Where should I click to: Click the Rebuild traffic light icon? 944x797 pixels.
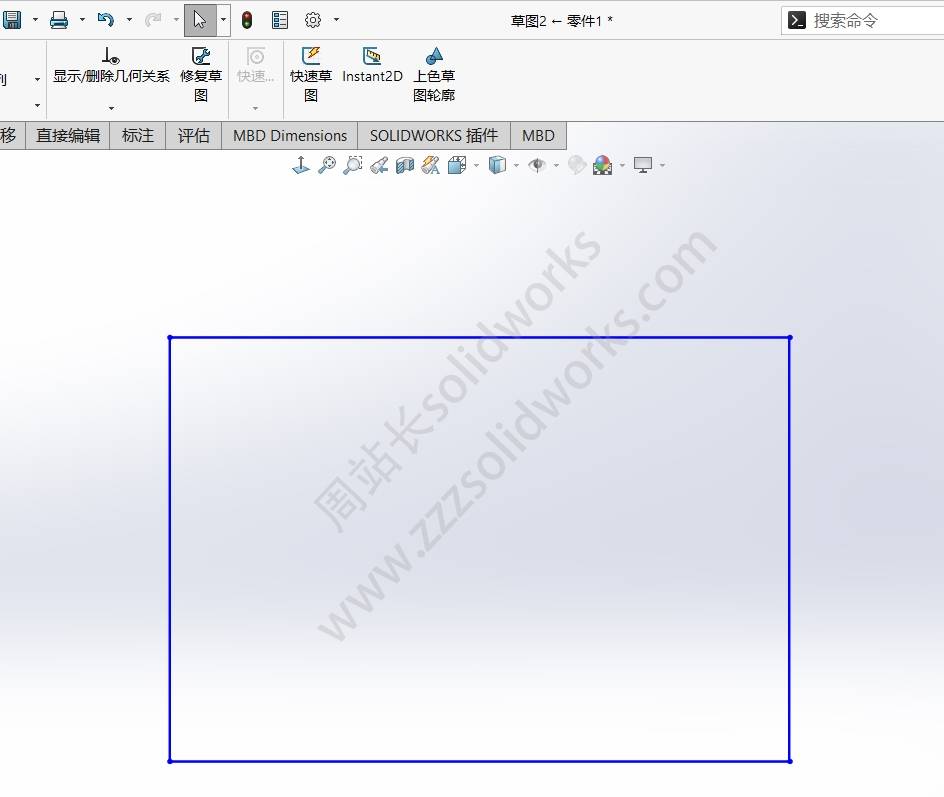pos(247,20)
